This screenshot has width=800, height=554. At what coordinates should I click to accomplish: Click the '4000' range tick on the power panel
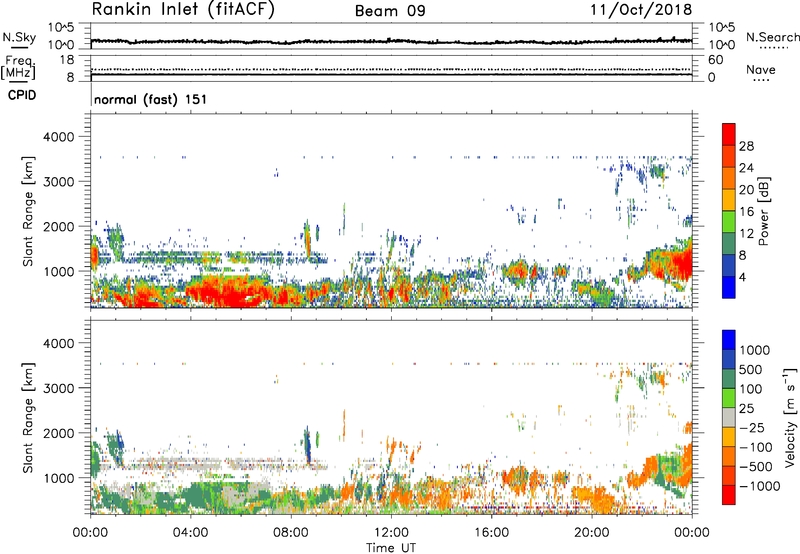tap(59, 137)
